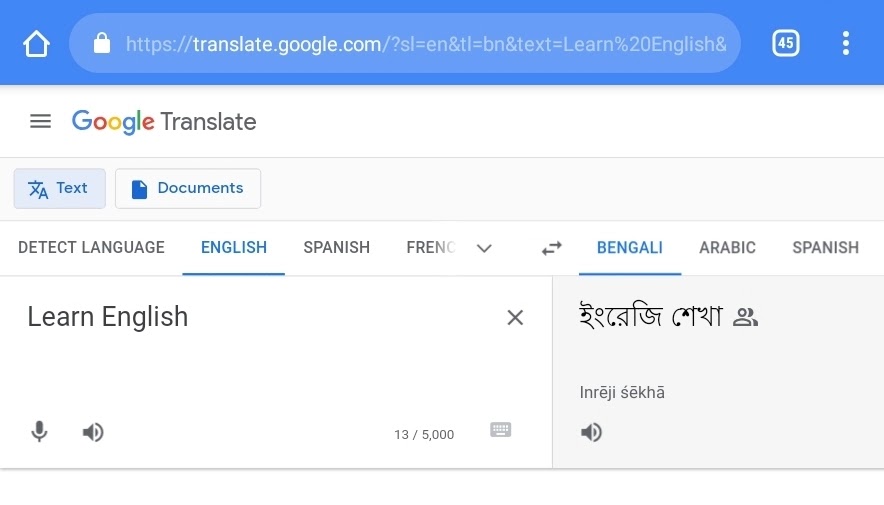Expand the source language list
This screenshot has height=505, width=884.
coord(485,248)
